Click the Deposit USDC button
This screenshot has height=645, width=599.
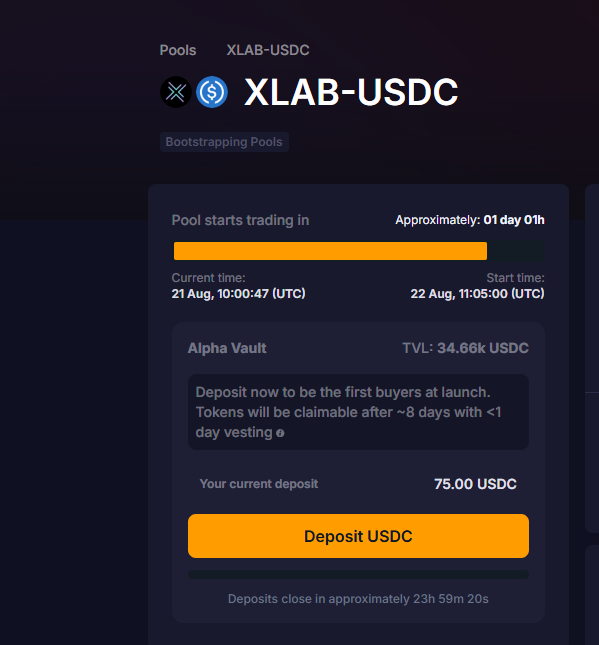(358, 536)
